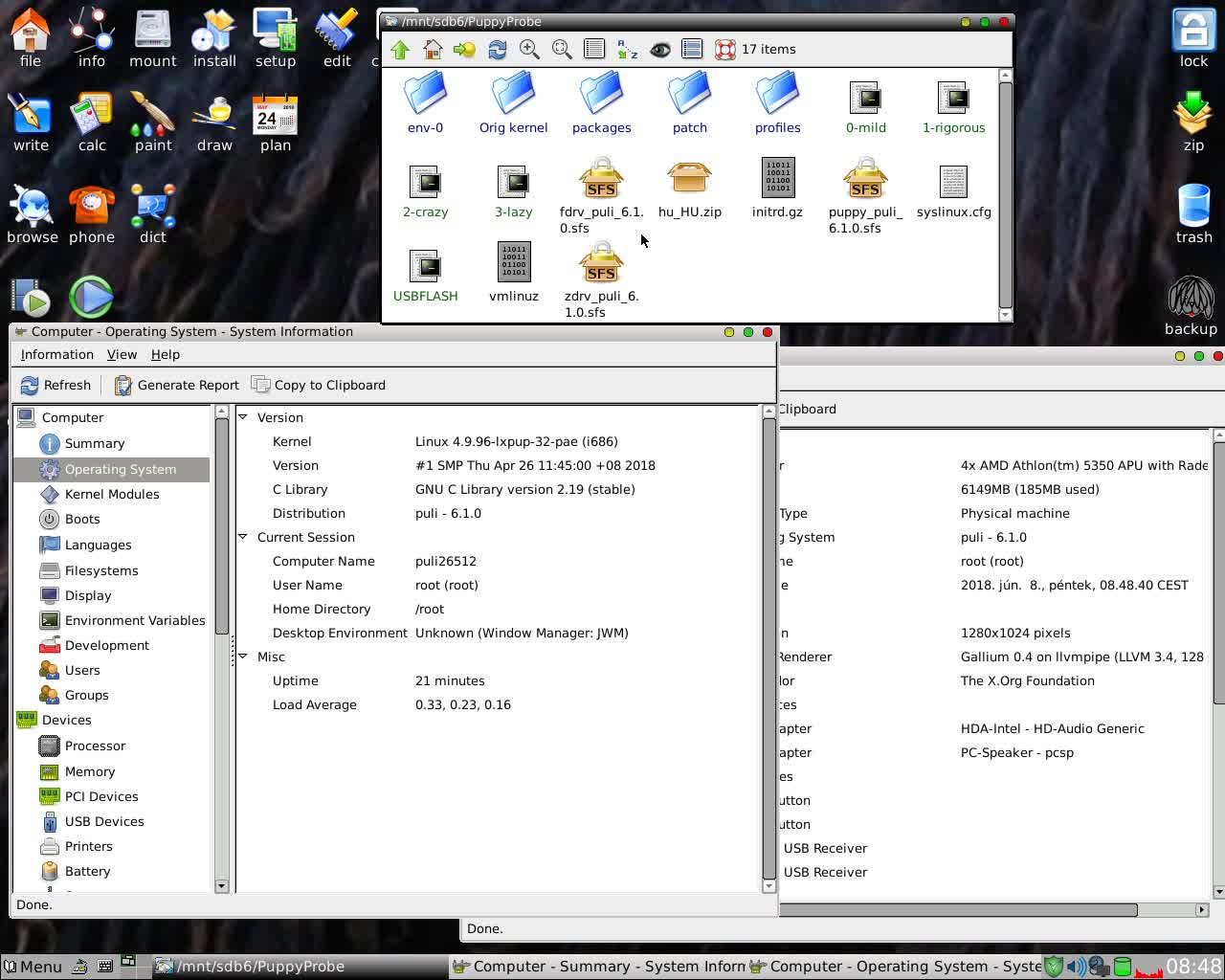The image size is (1225, 980).
Task: Select USB Devices in the sidebar
Action: 104,821
